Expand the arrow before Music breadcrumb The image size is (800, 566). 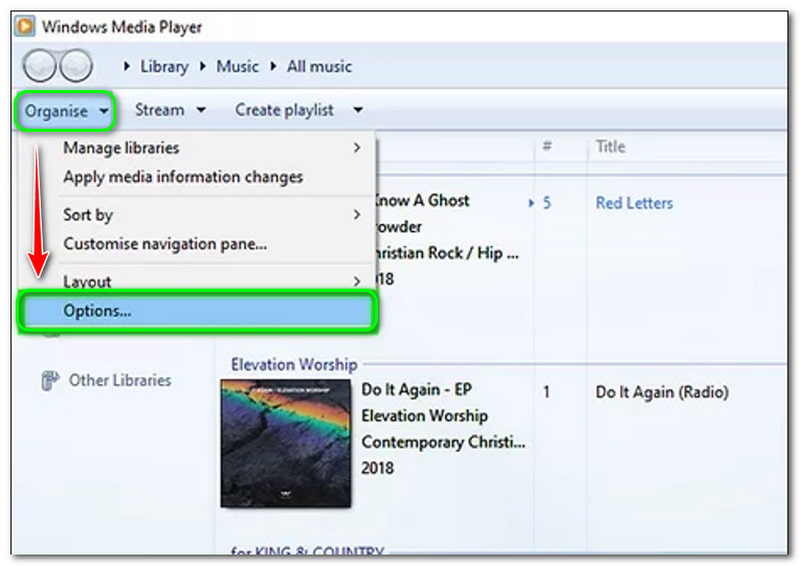pyautogui.click(x=203, y=66)
